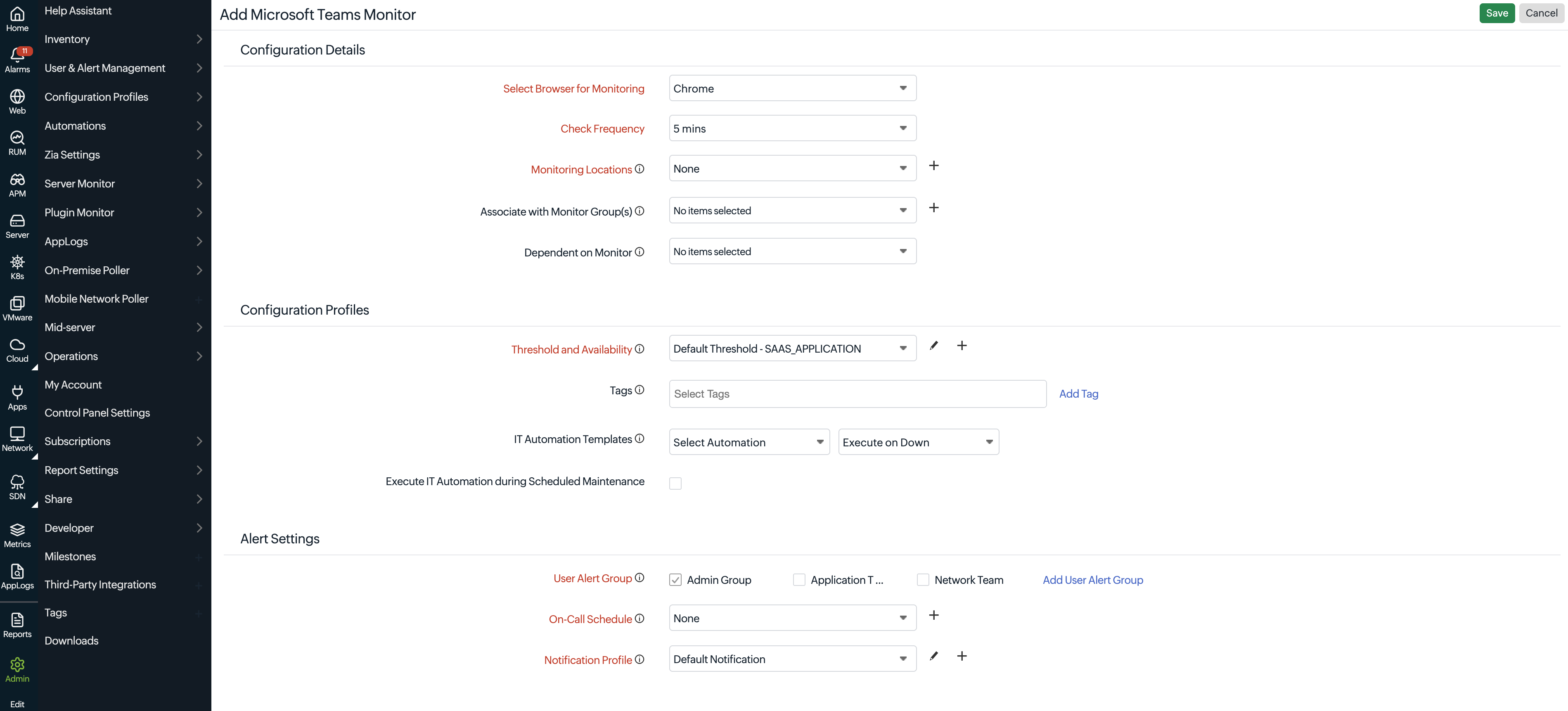
Task: Open Select Automation dropdown
Action: (x=749, y=443)
